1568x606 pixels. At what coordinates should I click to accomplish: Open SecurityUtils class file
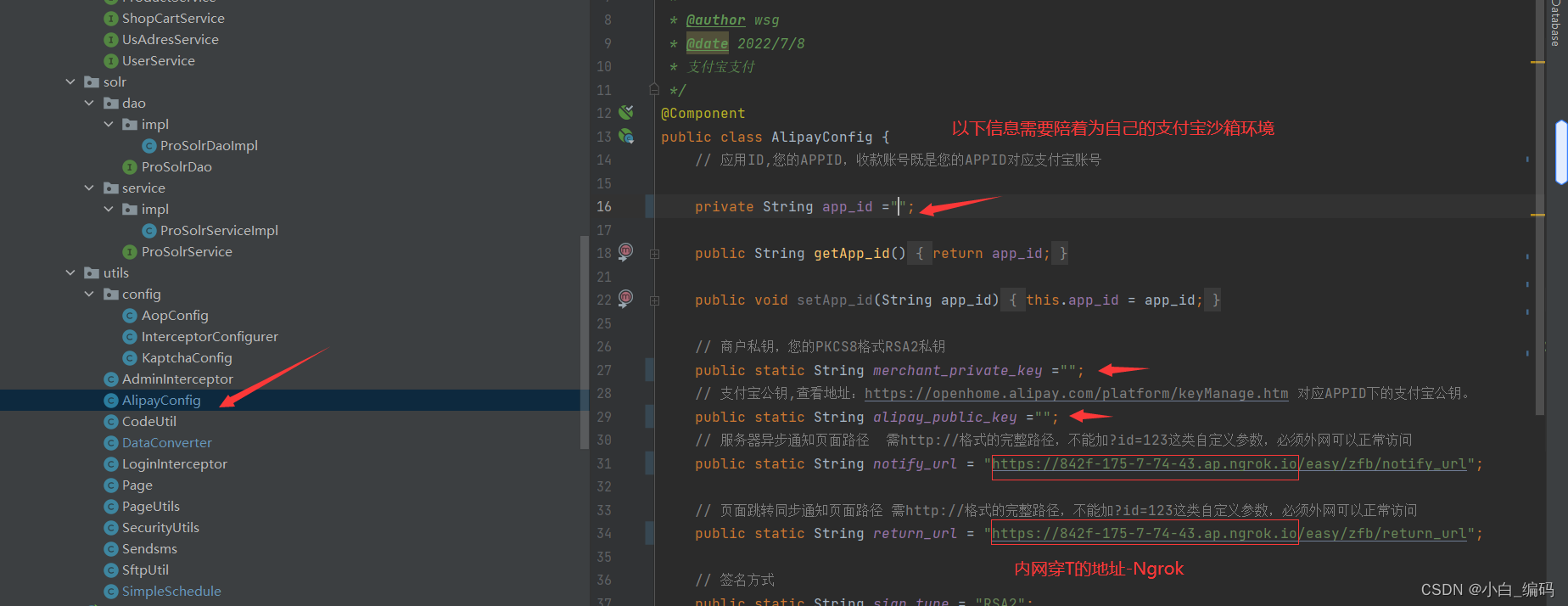160,528
